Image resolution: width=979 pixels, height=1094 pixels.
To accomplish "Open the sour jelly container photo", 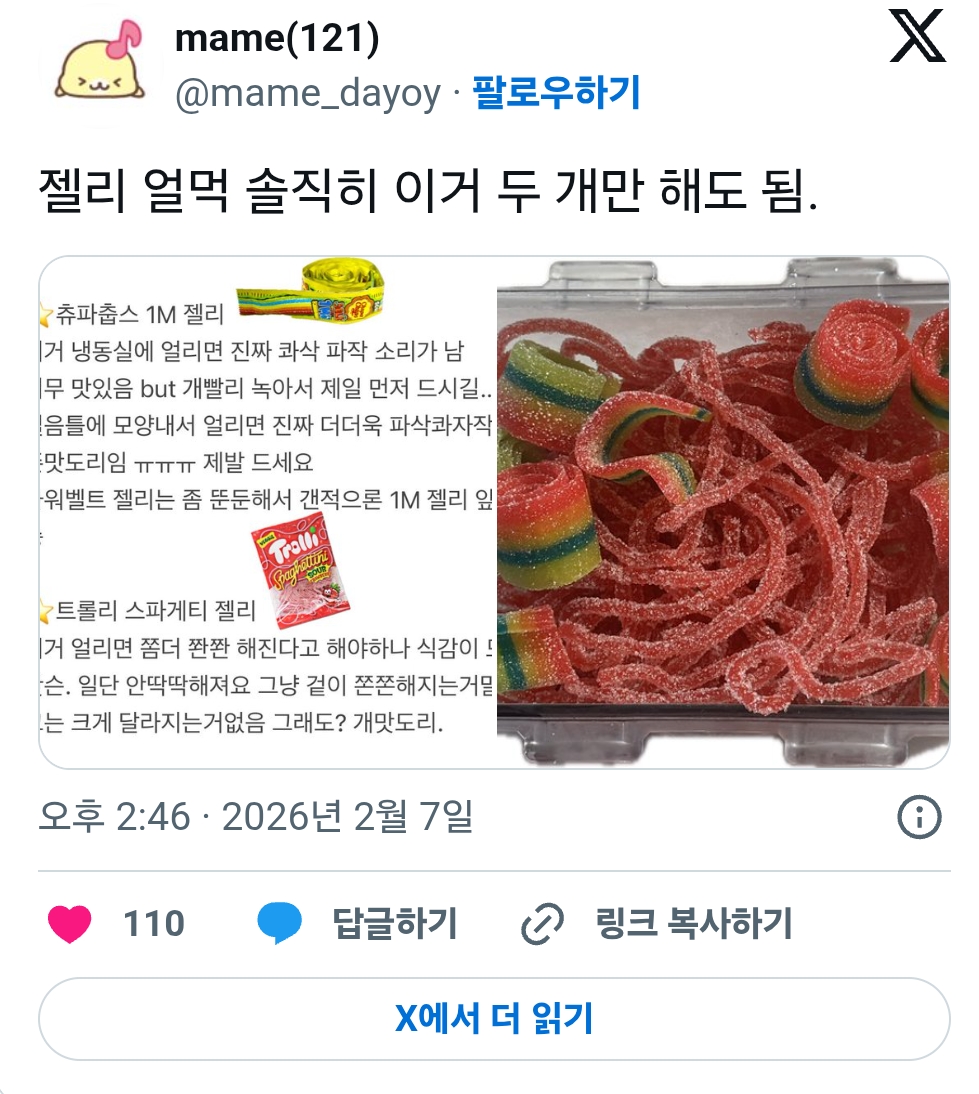I will tap(723, 513).
